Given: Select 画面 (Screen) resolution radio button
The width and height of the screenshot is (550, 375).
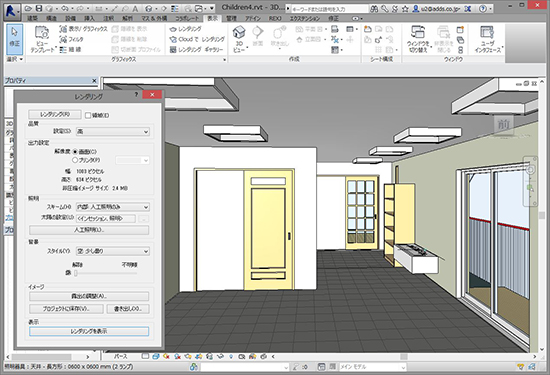Looking at the screenshot, I should pyautogui.click(x=75, y=152).
